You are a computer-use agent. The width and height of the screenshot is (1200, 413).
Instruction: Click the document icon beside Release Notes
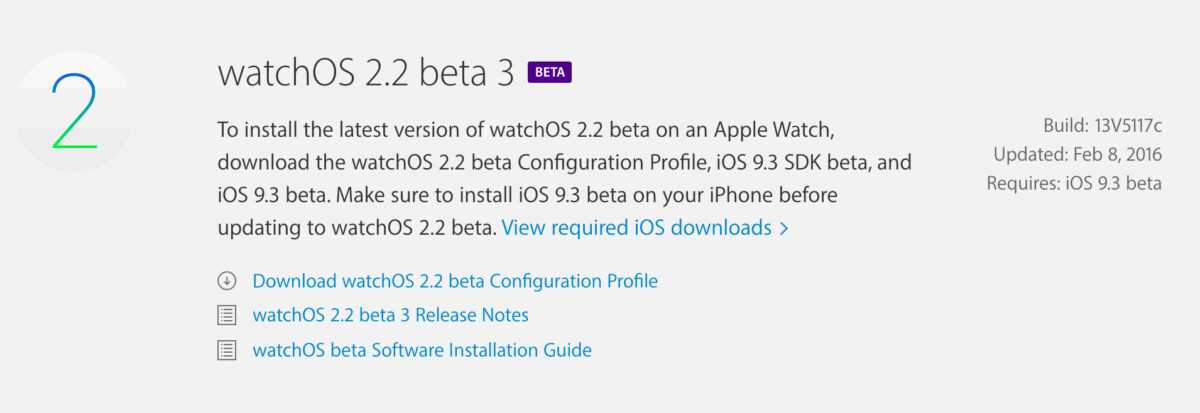coord(227,316)
